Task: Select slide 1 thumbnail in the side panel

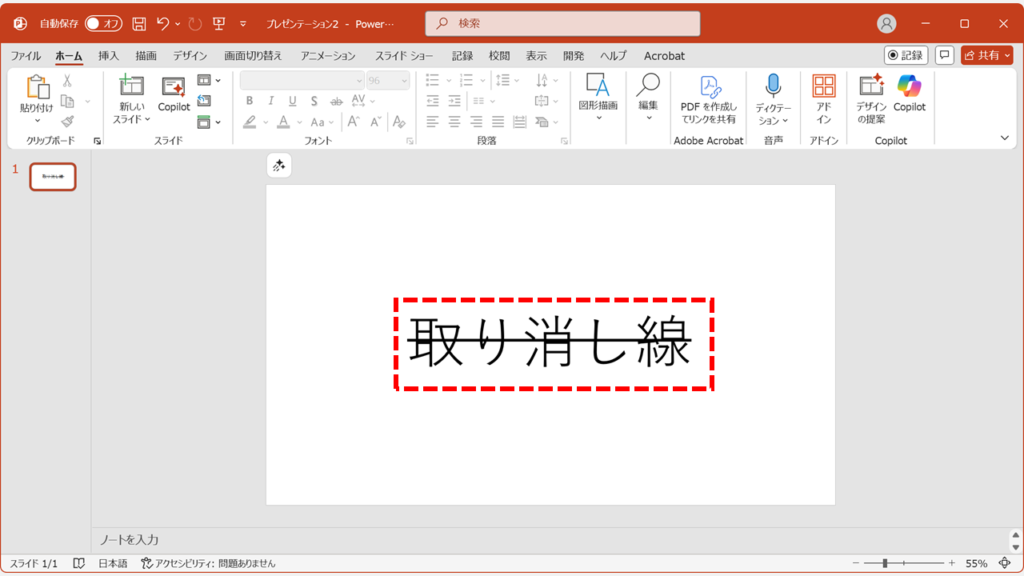Action: [x=53, y=176]
